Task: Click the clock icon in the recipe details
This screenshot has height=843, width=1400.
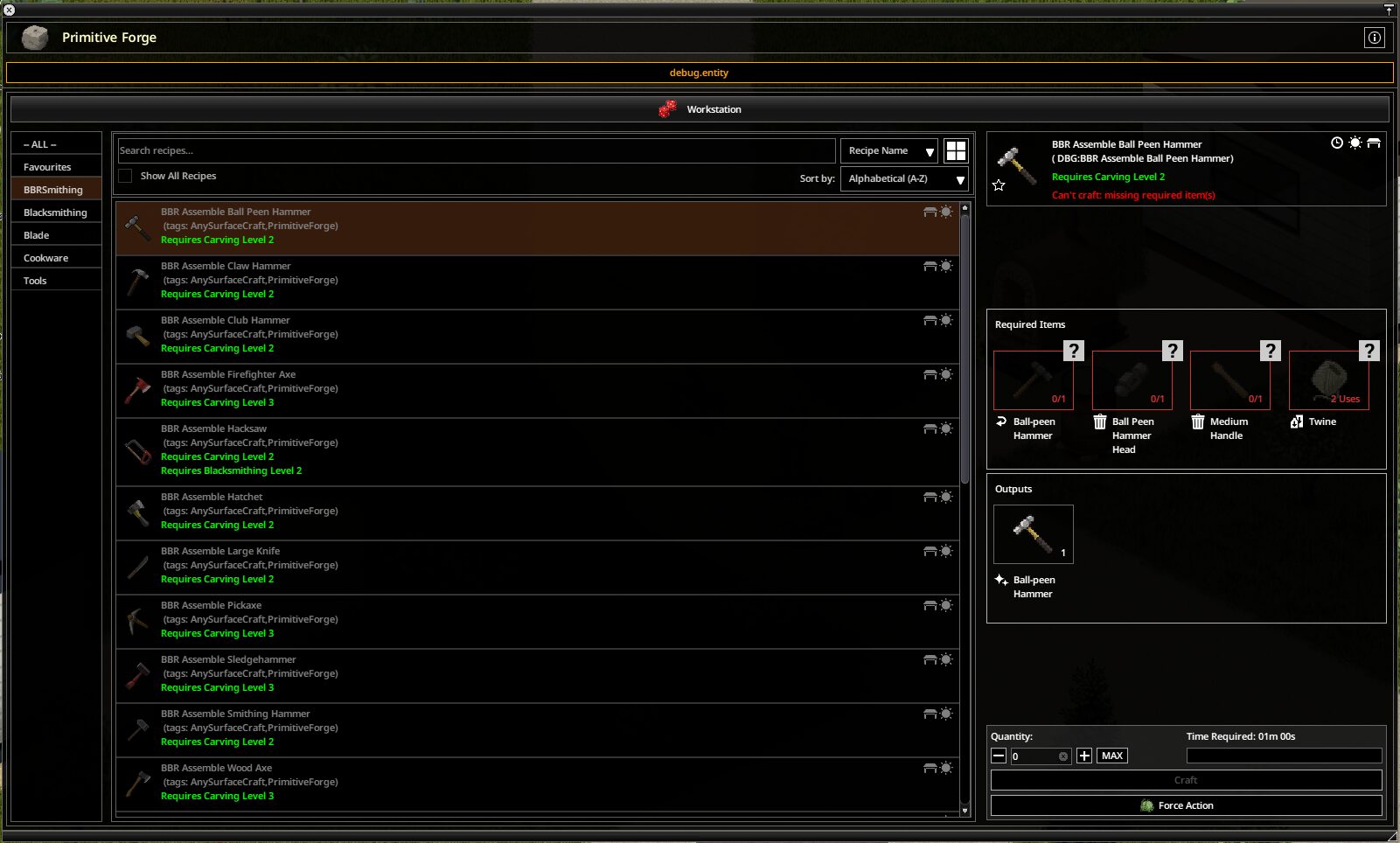Action: 1337,143
